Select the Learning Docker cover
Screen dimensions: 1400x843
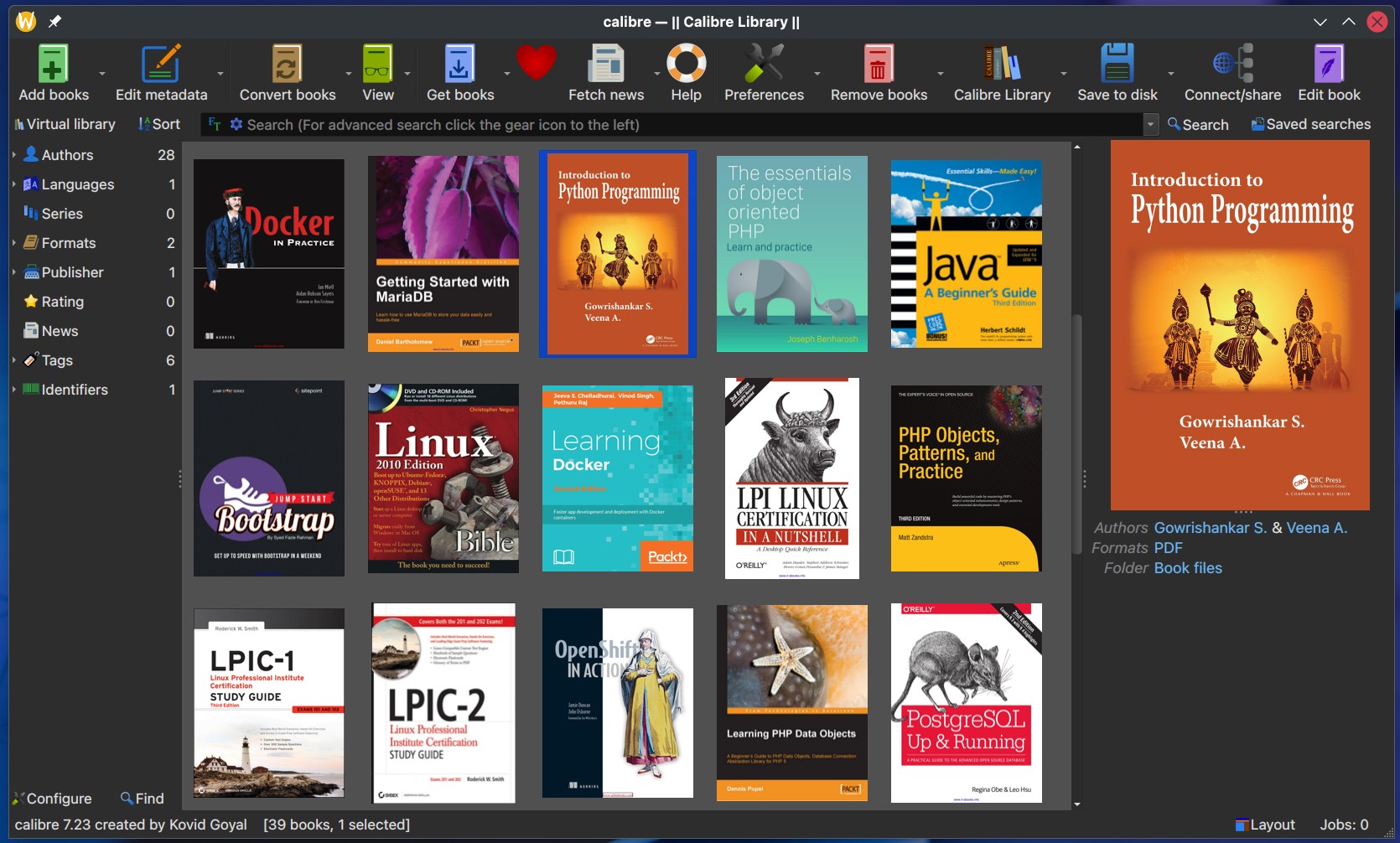tap(617, 478)
